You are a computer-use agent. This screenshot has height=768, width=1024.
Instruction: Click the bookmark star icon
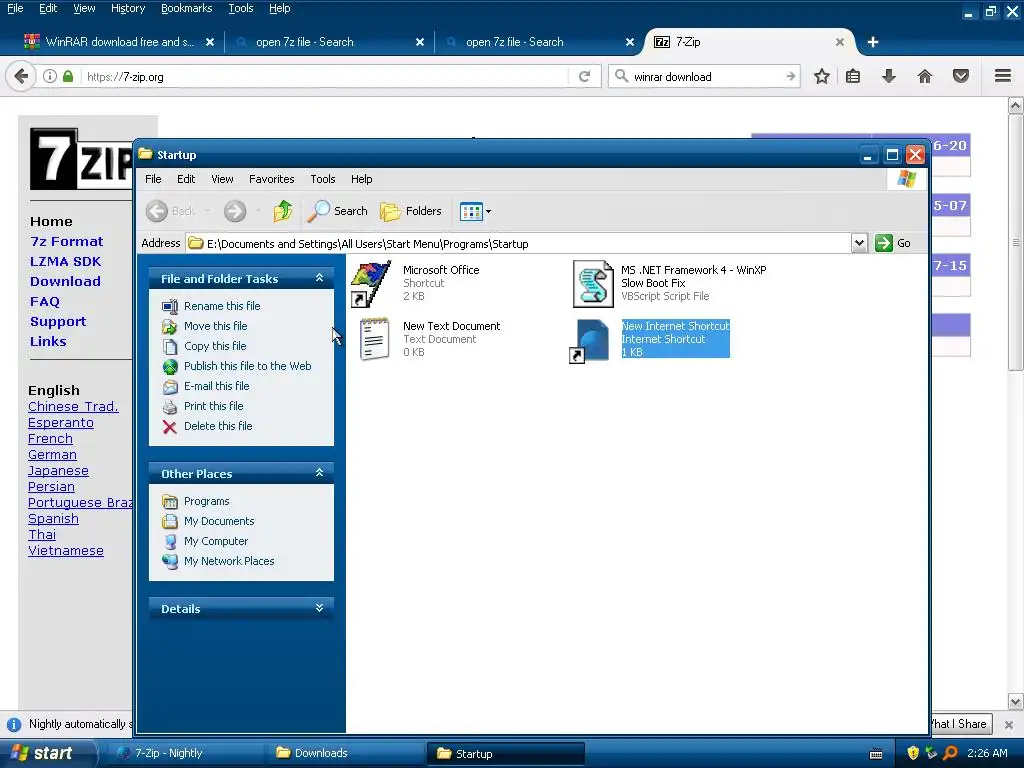tap(822, 76)
